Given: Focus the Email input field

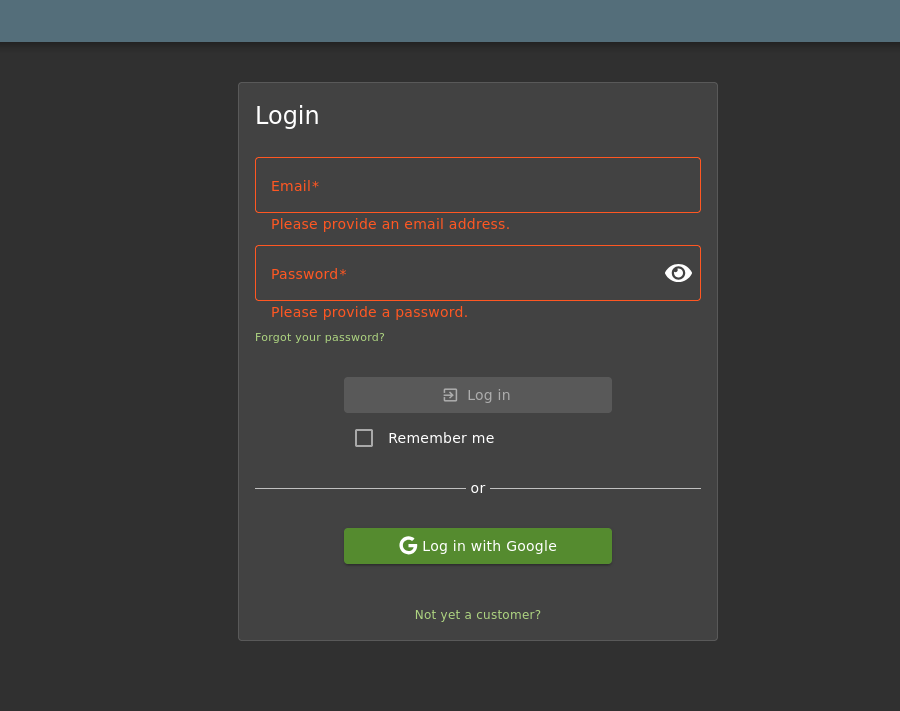Looking at the screenshot, I should point(478,185).
